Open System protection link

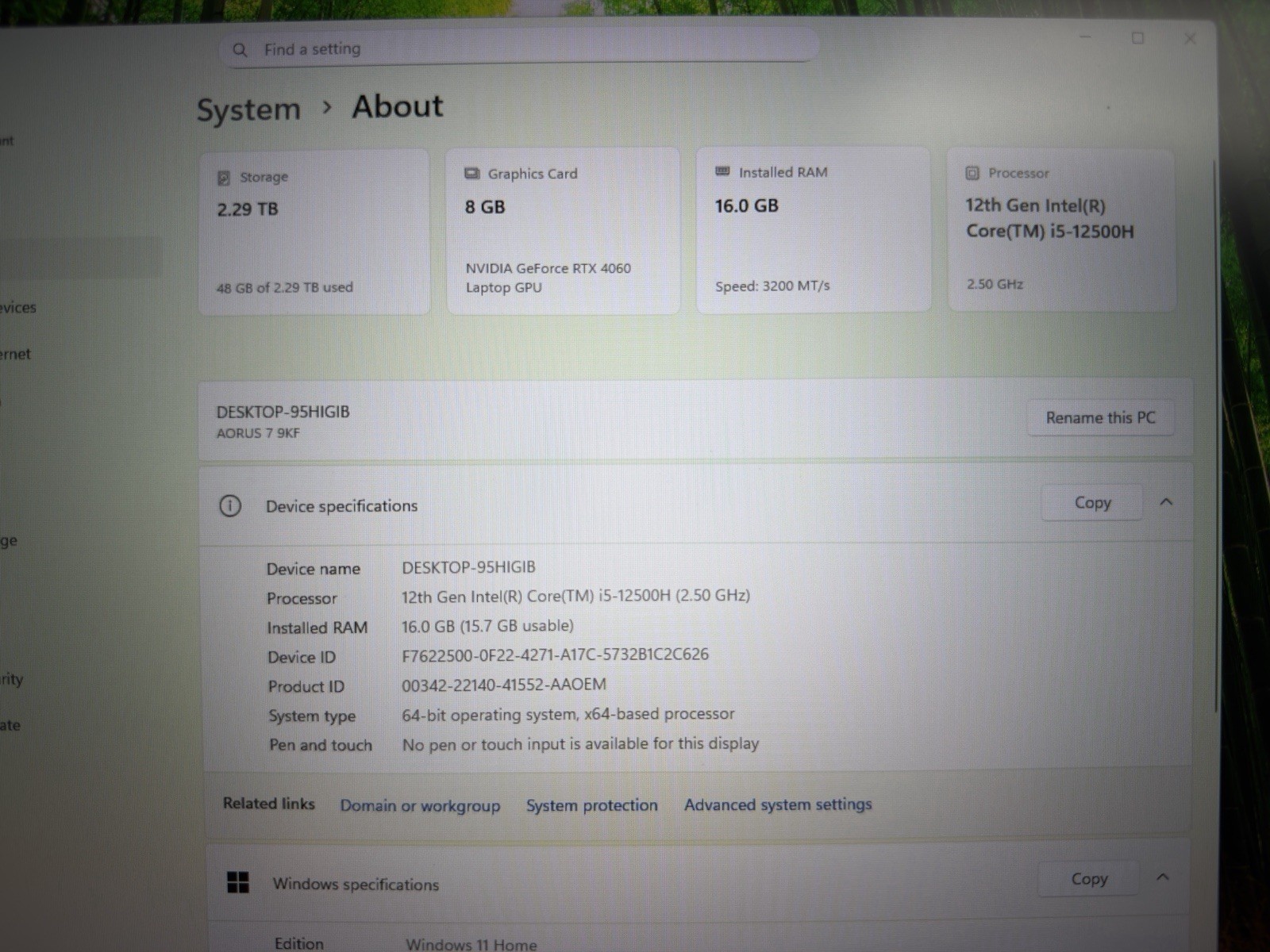click(x=592, y=805)
